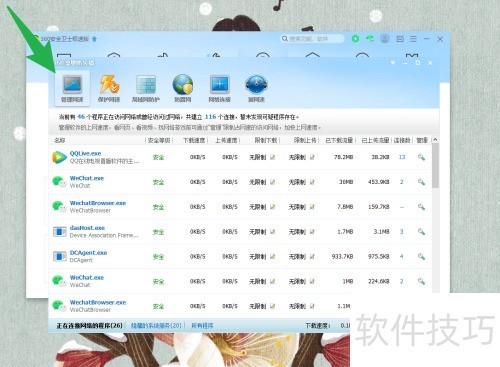Open the dasHost.exe name link

pos(87,228)
